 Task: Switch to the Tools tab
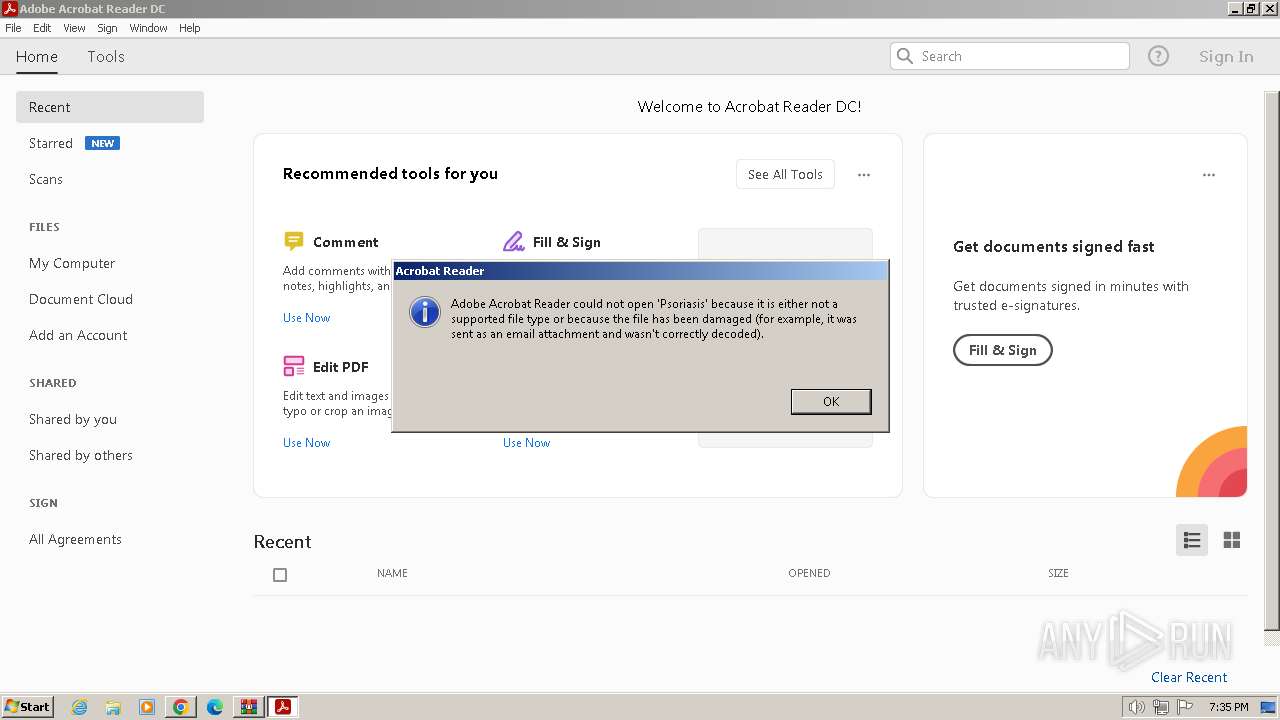106,57
